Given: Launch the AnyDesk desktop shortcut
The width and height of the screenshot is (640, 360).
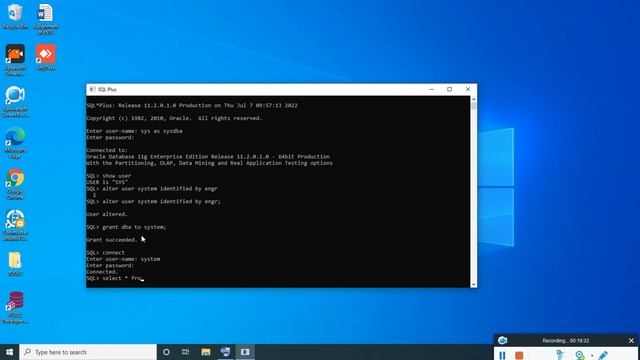Looking at the screenshot, I should [x=45, y=57].
